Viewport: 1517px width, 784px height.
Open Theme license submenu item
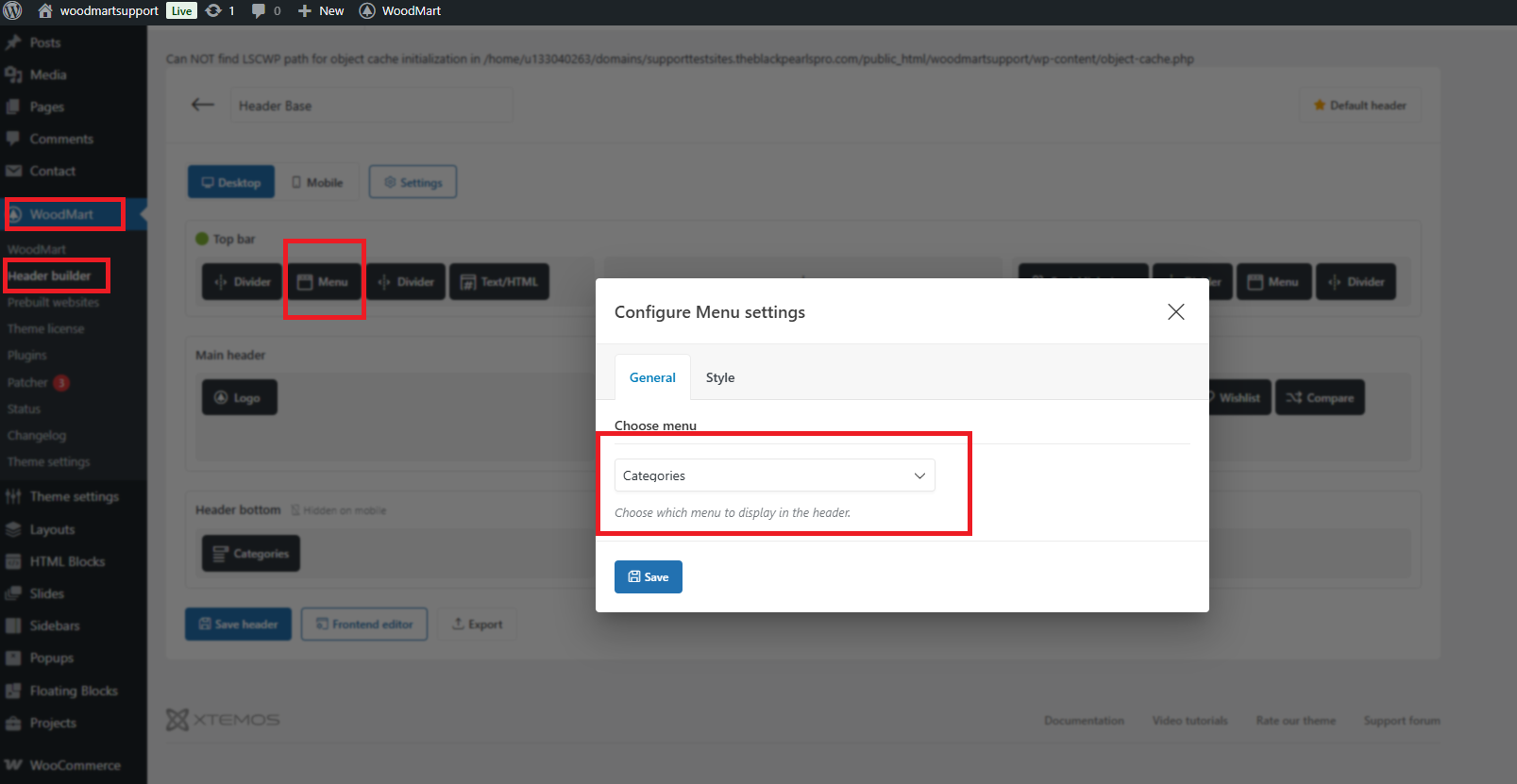tap(45, 328)
